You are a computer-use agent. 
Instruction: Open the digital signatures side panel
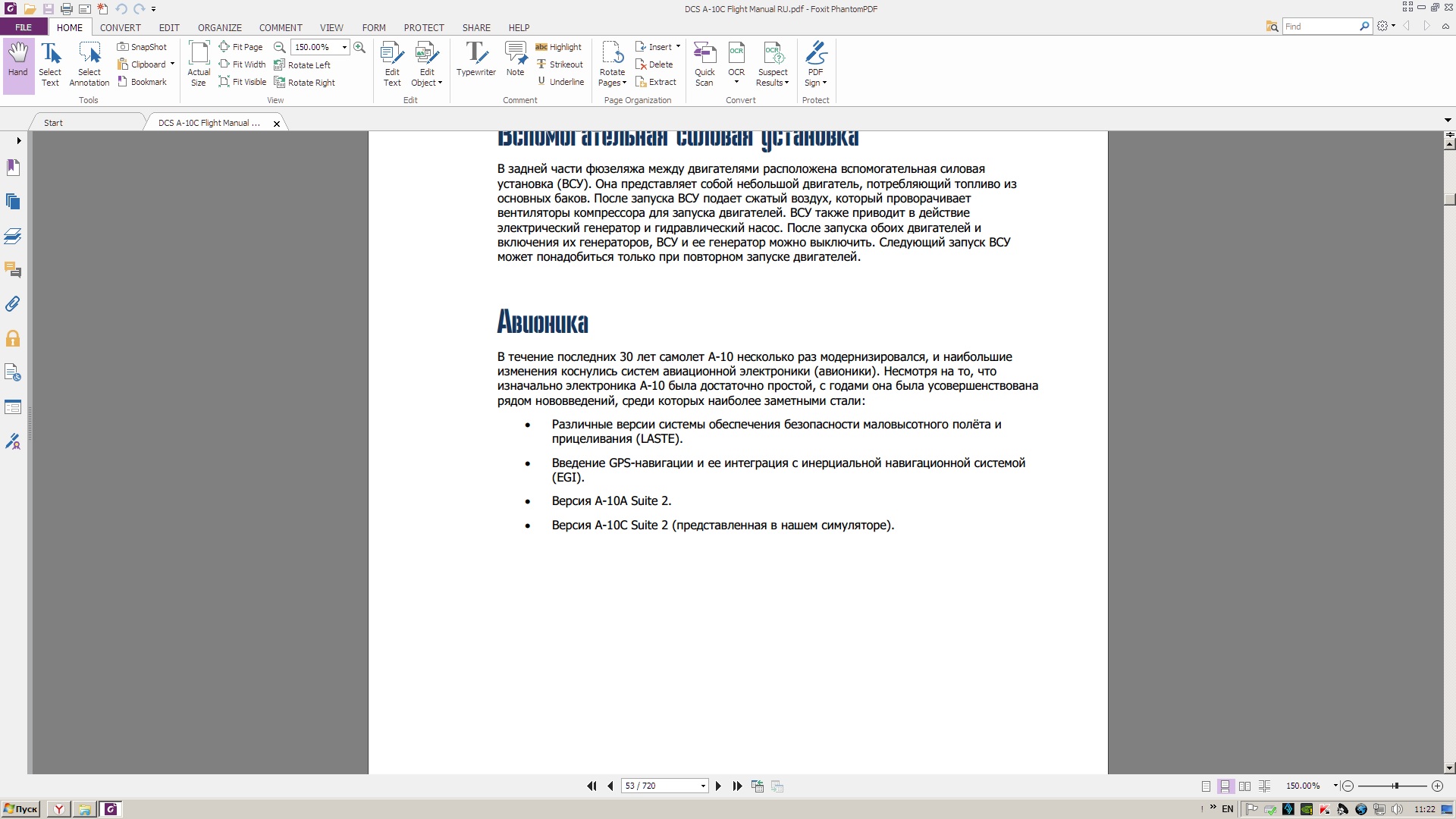[13, 441]
